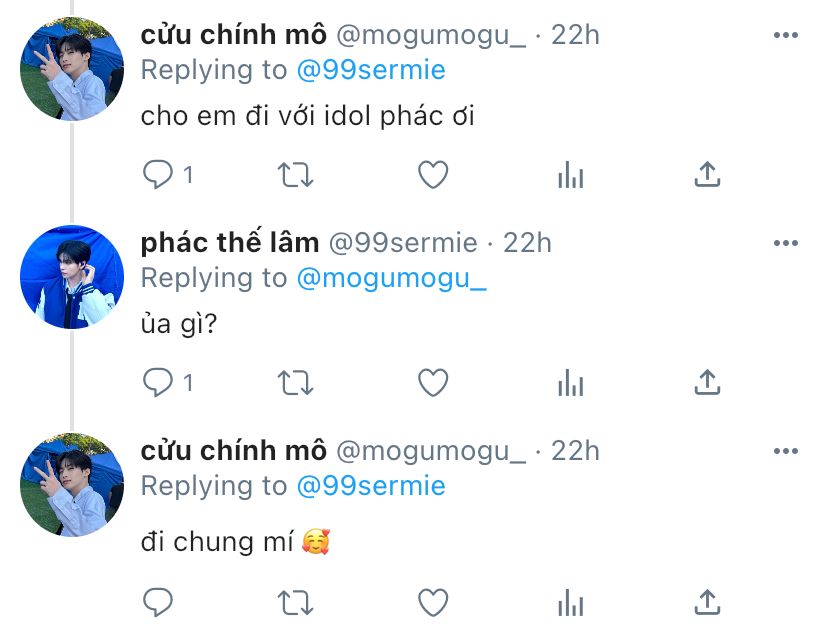
Task: Open more options on first tweet
Action: click(785, 35)
